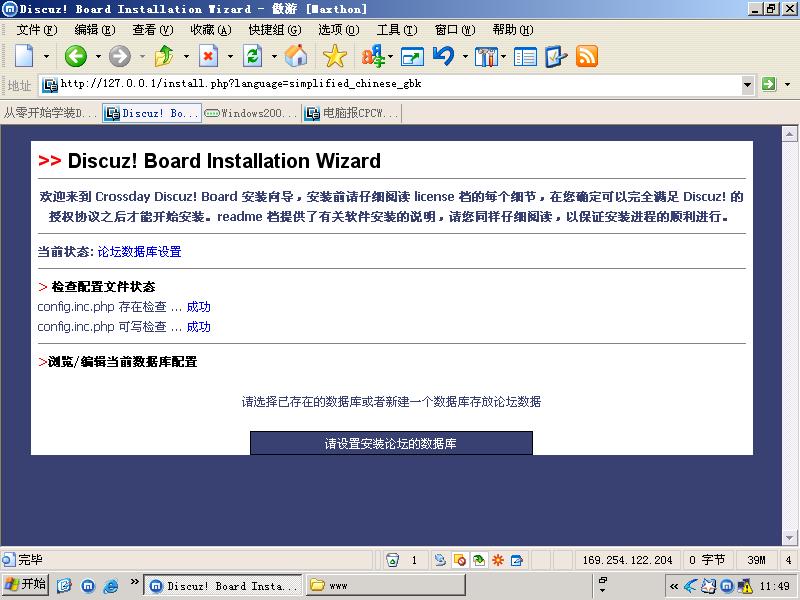Click the 39M memory status bar entry
Viewport: 800px width, 600px height.
(x=756, y=560)
